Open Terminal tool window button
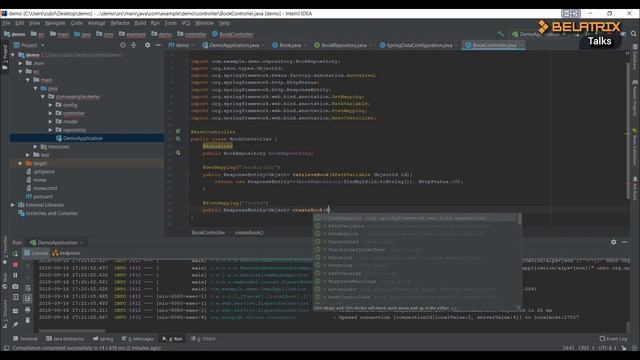The height and width of the screenshot is (360, 640). click(25, 339)
